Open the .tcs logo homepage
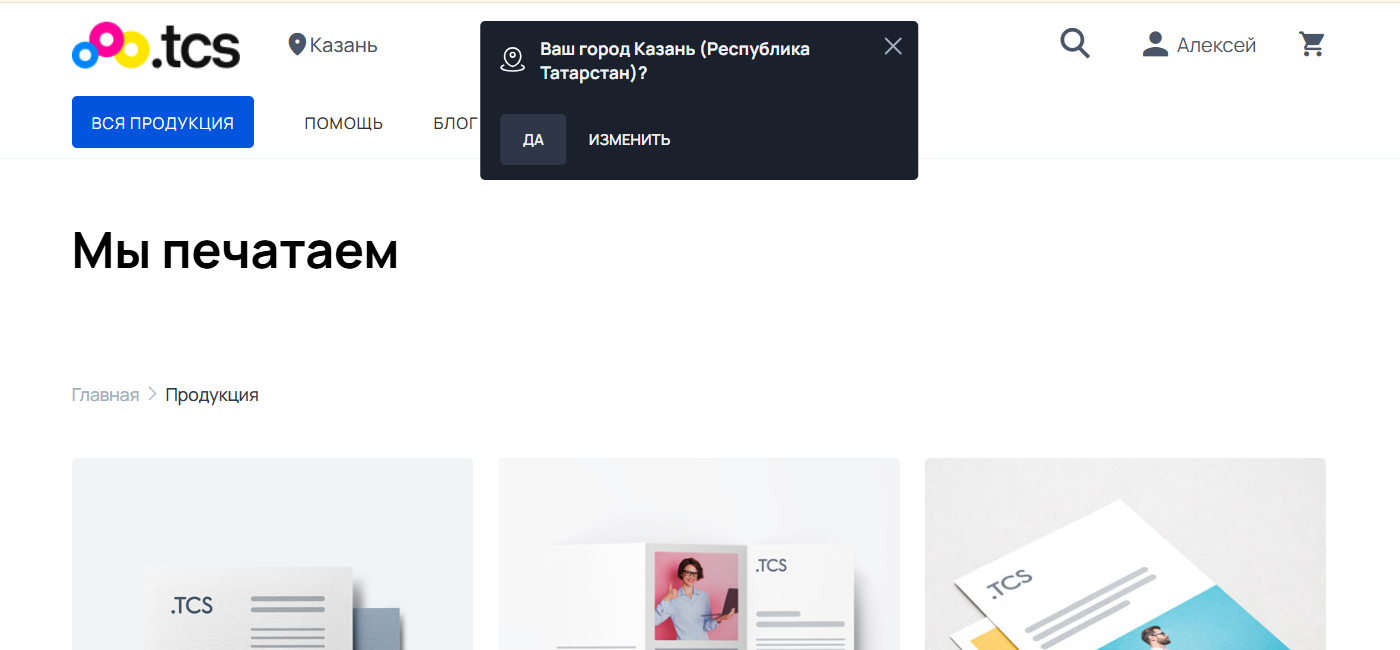1400x650 pixels. click(156, 45)
